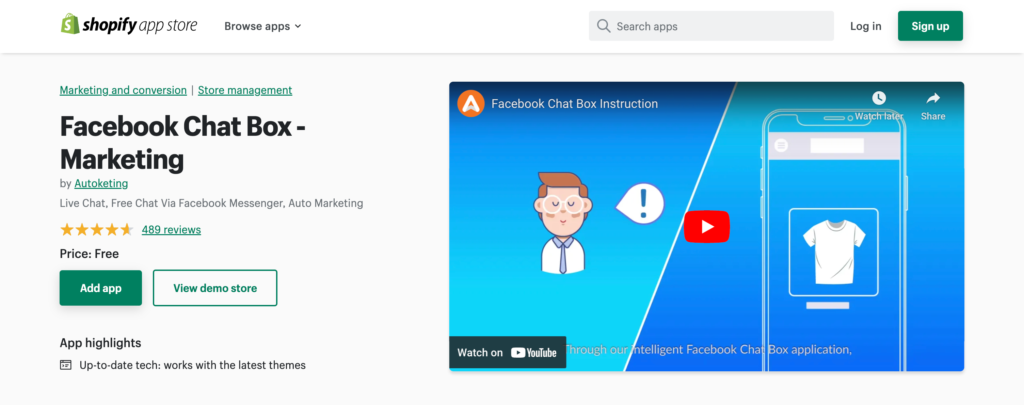Click the Autoketing channel avatar icon
This screenshot has height=405, width=1024.
coord(470,103)
